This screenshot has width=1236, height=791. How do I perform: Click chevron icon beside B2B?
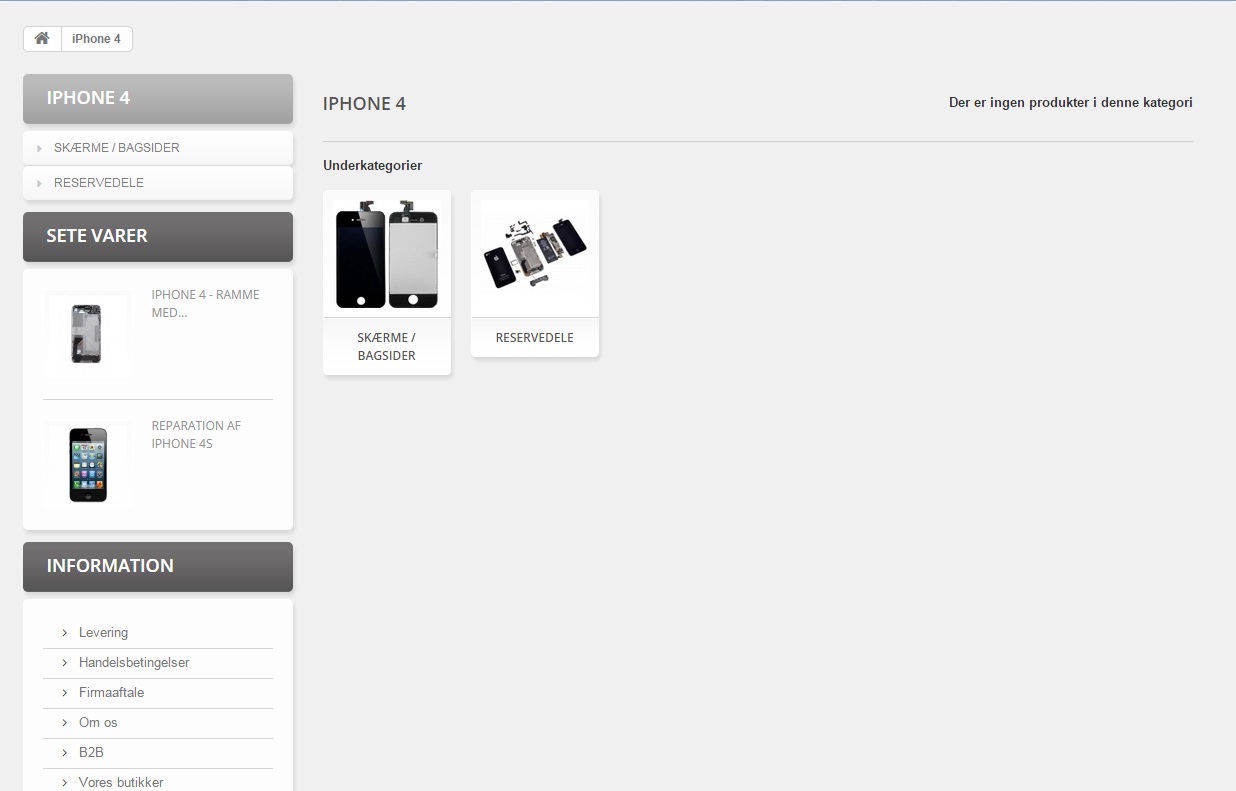tap(65, 753)
